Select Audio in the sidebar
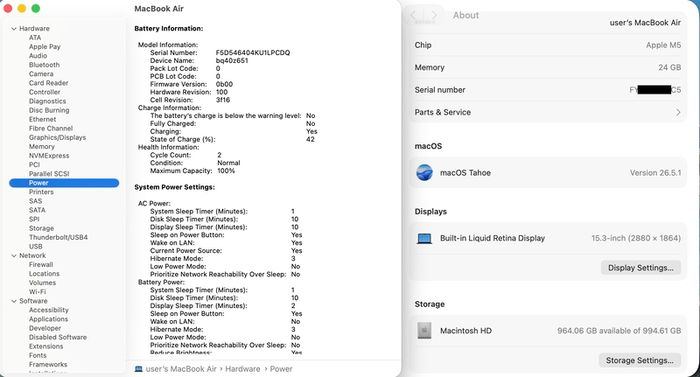Viewport: 700px width, 377px height. pos(38,56)
